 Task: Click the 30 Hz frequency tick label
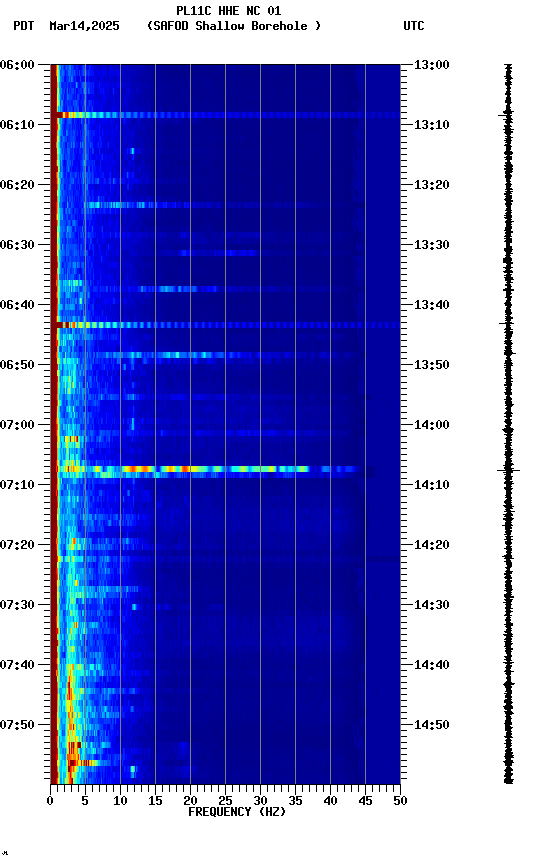[x=260, y=801]
